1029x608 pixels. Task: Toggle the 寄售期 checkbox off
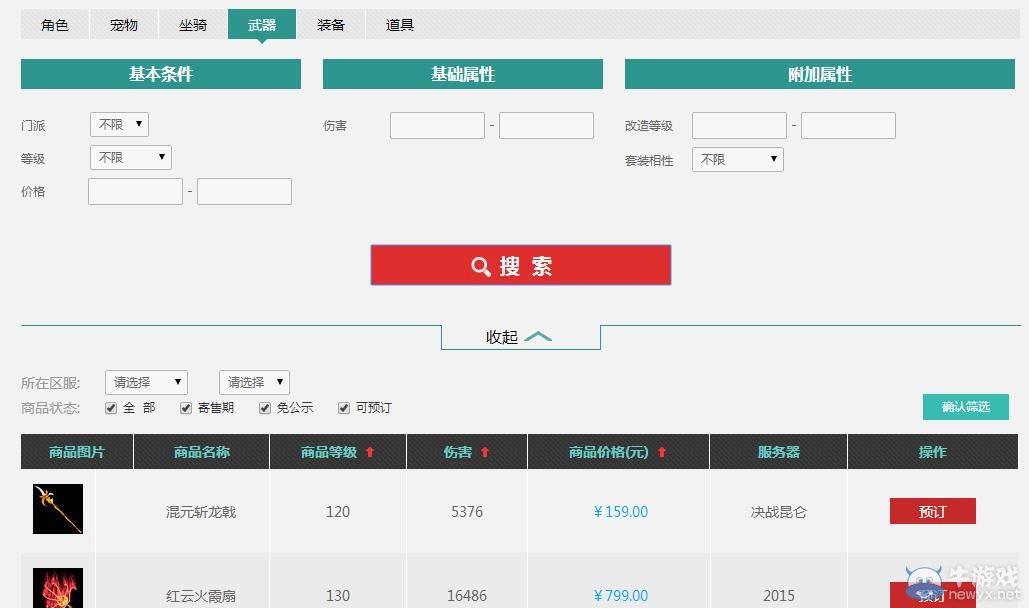click(186, 408)
